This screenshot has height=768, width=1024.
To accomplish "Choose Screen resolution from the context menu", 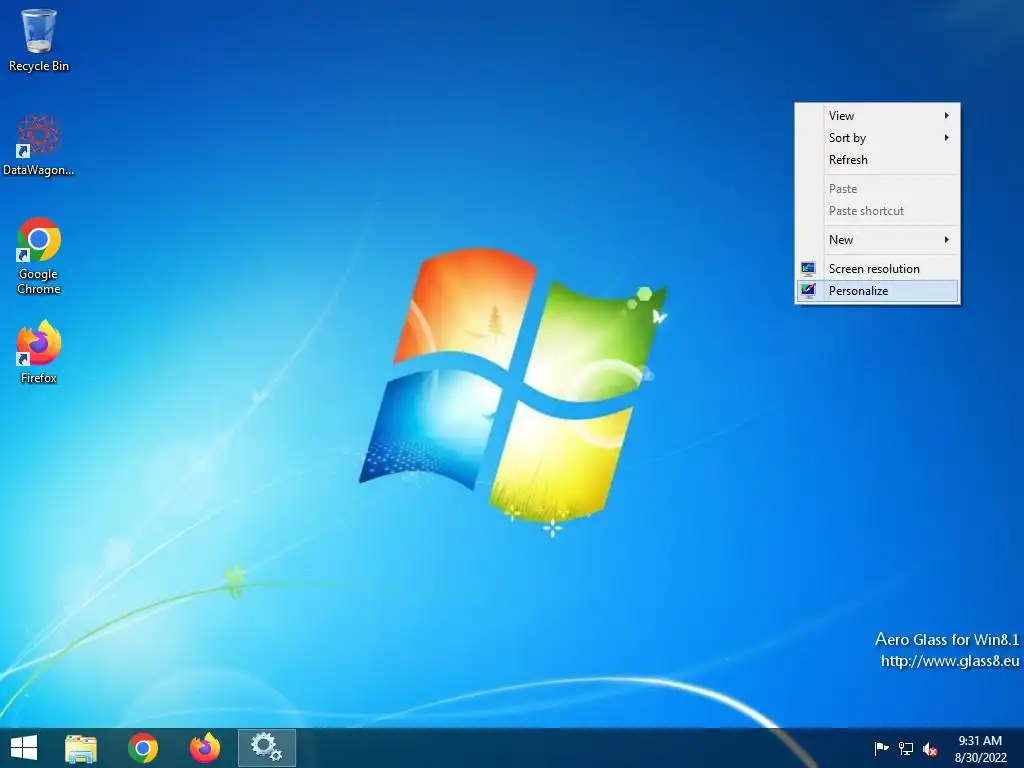I will (x=878, y=268).
